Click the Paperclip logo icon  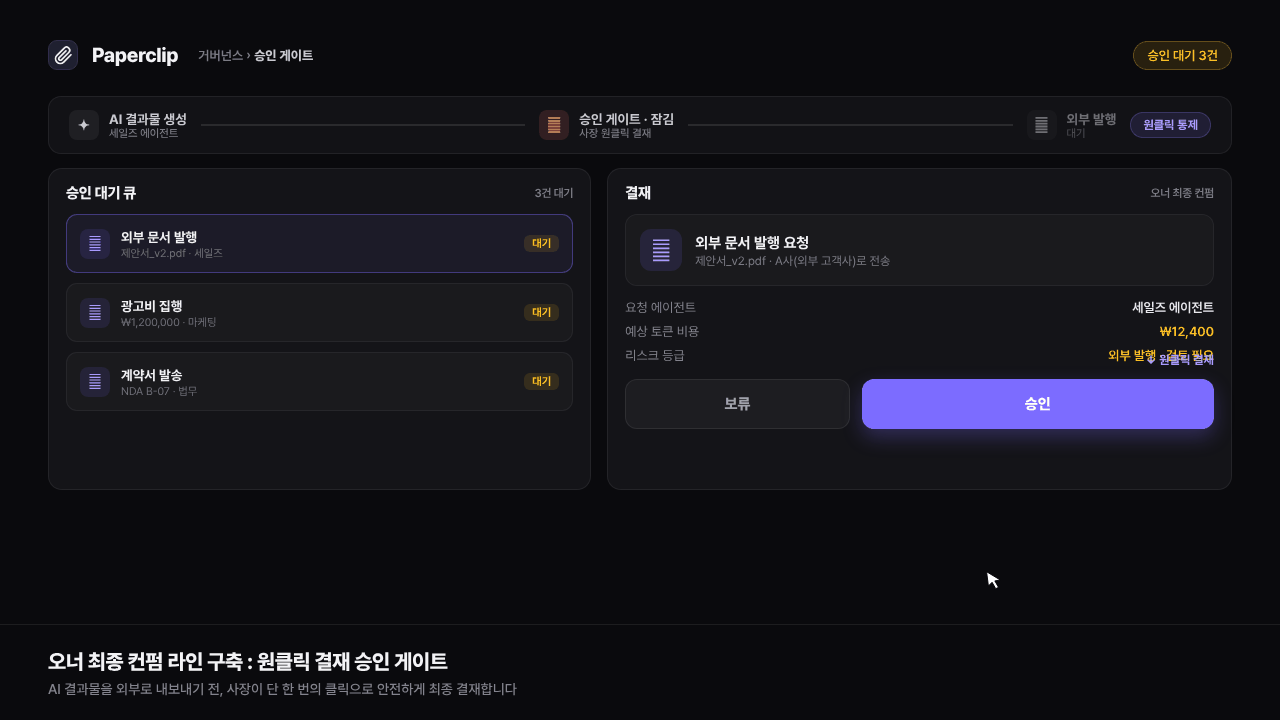(x=63, y=55)
